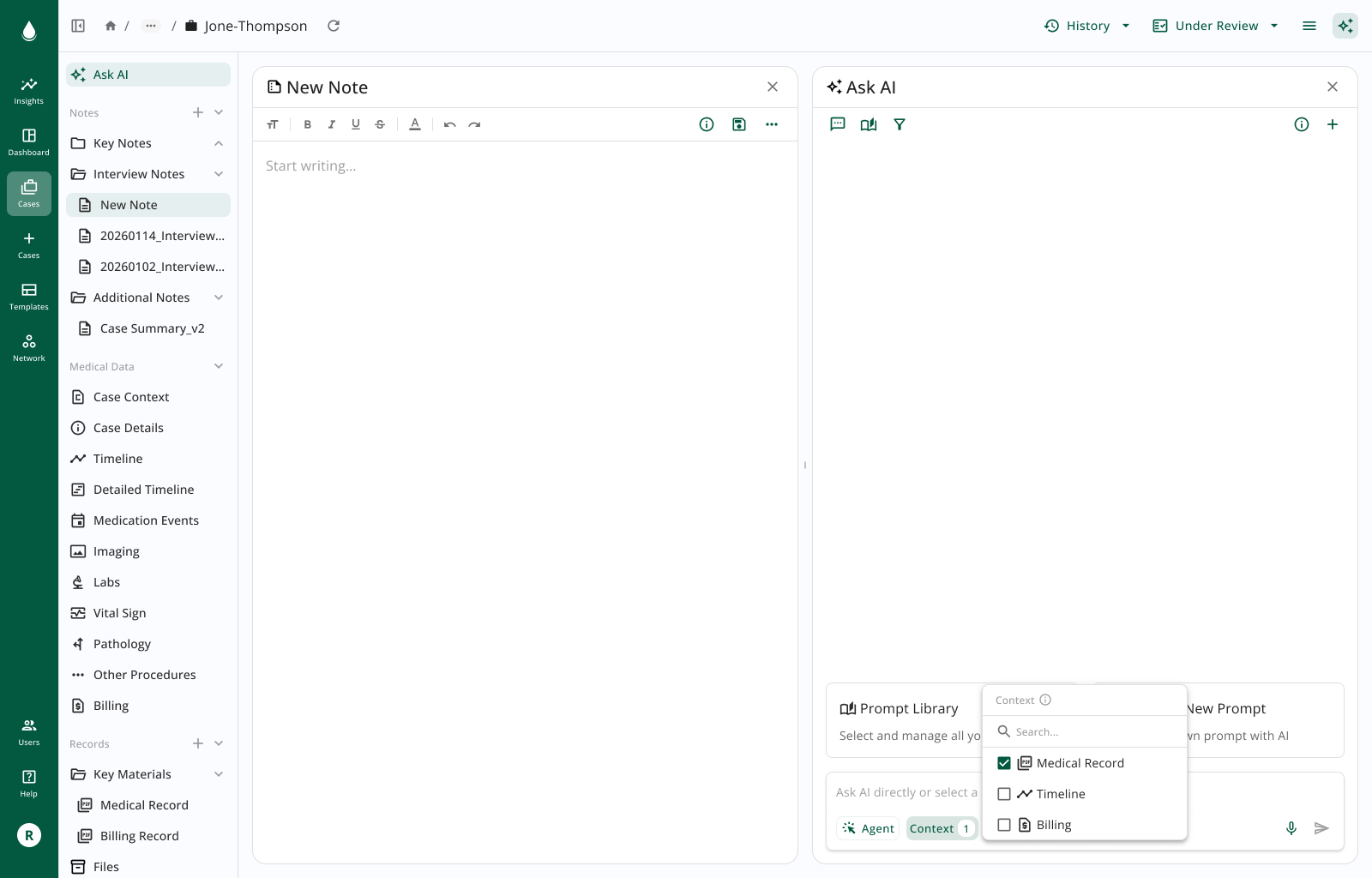Select the Timeline medical data view
1372x878 pixels.
point(117,458)
